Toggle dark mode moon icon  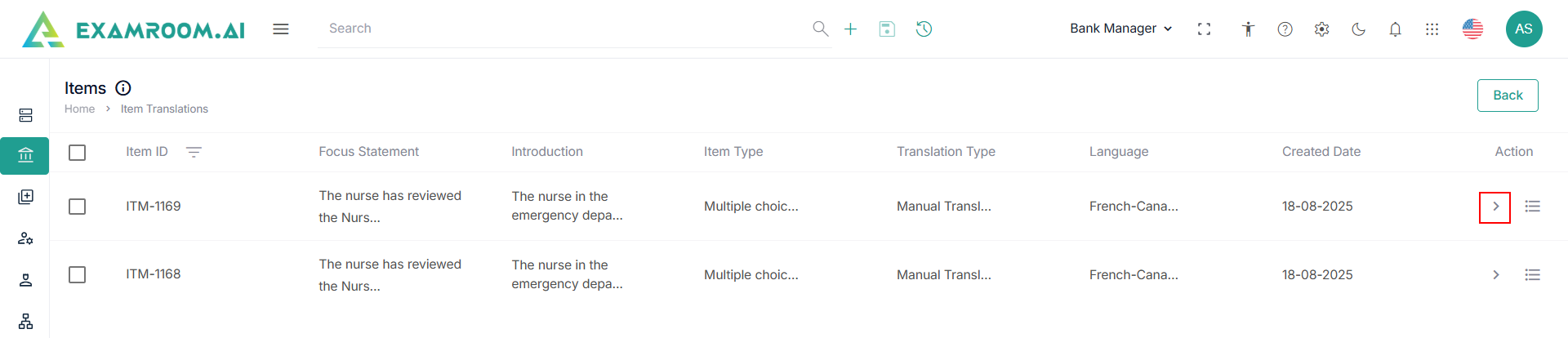1358,29
